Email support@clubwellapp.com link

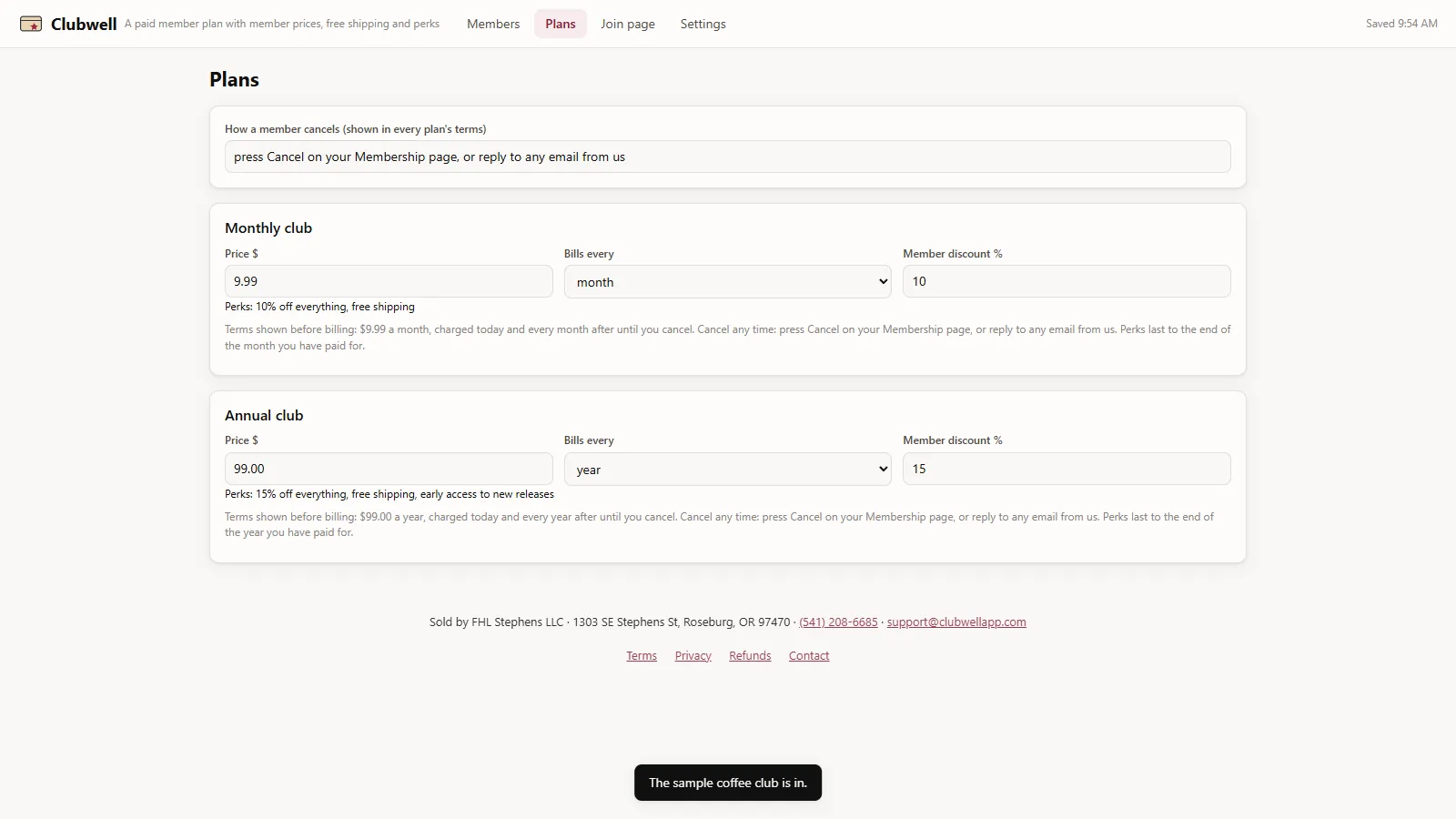click(956, 622)
